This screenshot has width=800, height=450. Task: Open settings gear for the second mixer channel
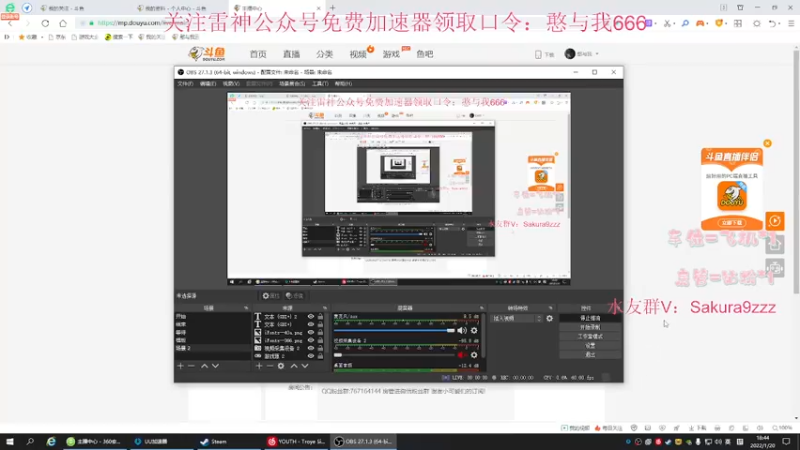click(x=474, y=355)
